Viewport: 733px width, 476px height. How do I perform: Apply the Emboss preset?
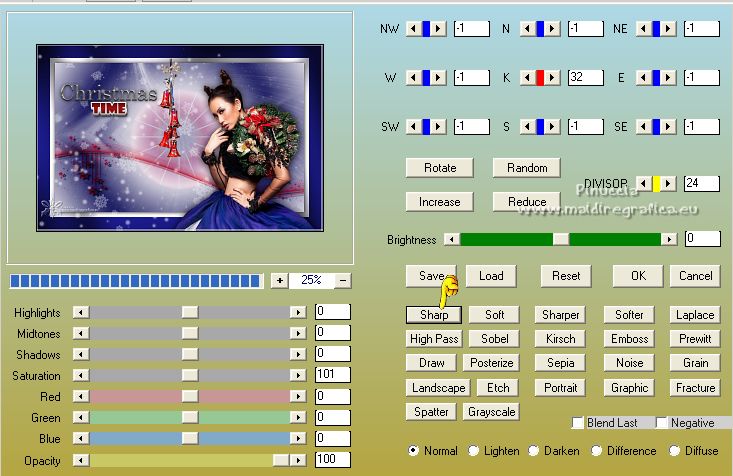[629, 339]
